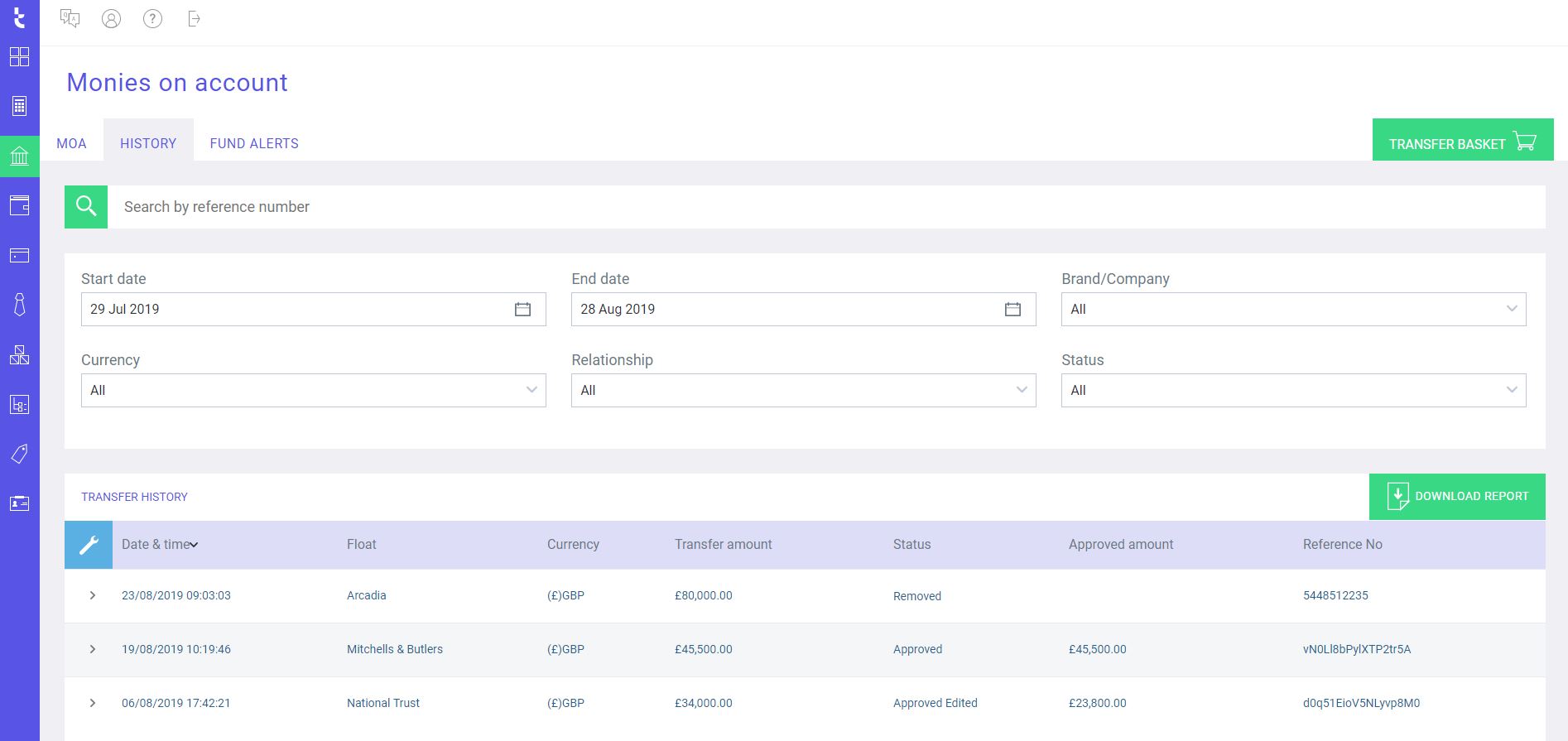This screenshot has width=1568, height=741.
Task: Click the Download Report button
Action: click(x=1457, y=497)
